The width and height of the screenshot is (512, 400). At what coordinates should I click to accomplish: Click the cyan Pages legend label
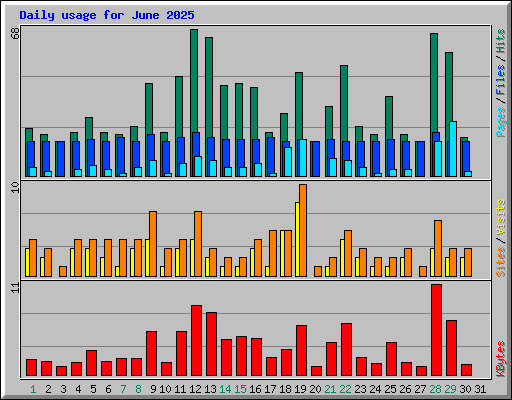[500, 122]
